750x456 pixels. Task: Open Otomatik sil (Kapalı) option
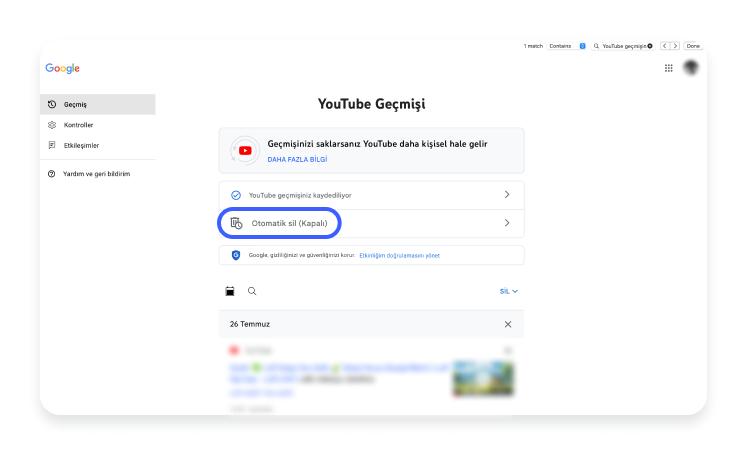click(x=371, y=223)
